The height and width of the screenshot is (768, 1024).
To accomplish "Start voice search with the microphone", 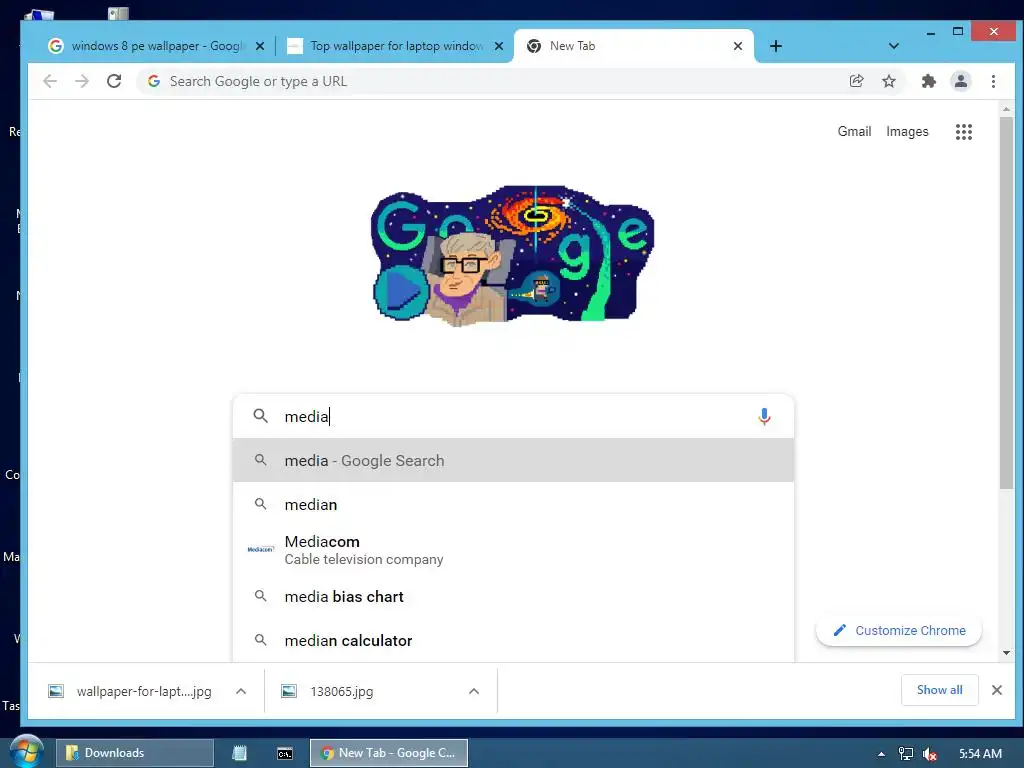I will pos(764,416).
